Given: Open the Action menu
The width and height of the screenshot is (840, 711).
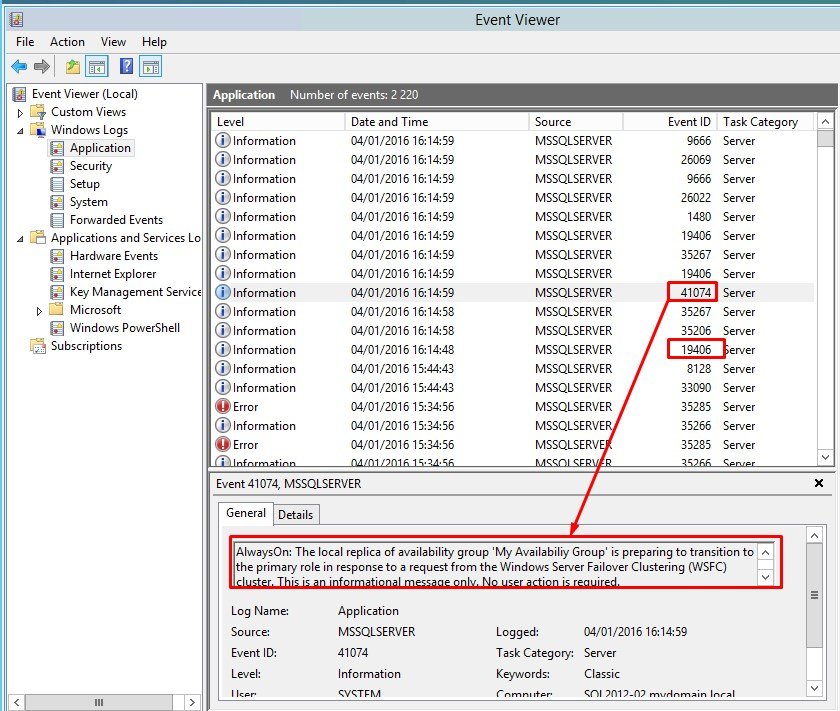Looking at the screenshot, I should coord(67,42).
